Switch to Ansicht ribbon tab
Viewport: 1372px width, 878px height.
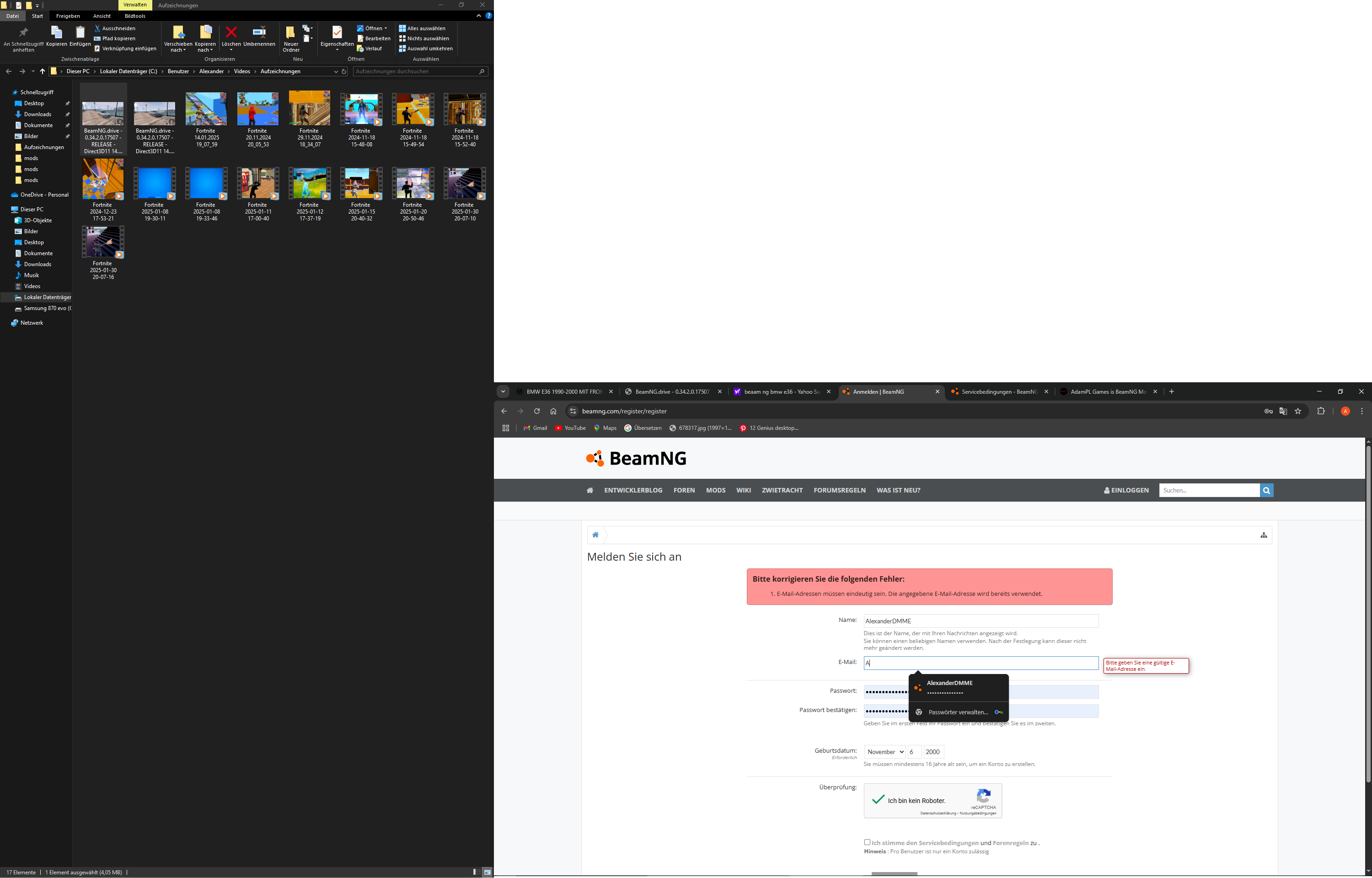[x=102, y=16]
